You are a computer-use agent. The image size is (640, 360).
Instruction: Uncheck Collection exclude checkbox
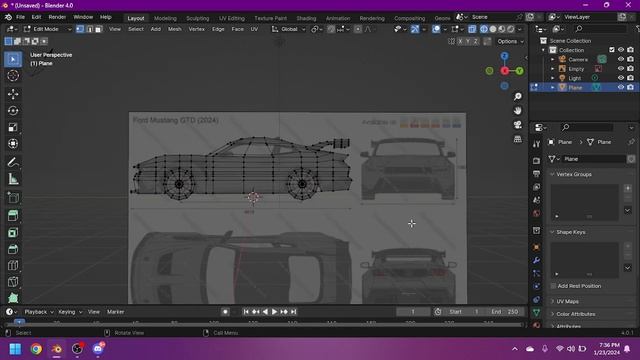pyautogui.click(x=611, y=50)
